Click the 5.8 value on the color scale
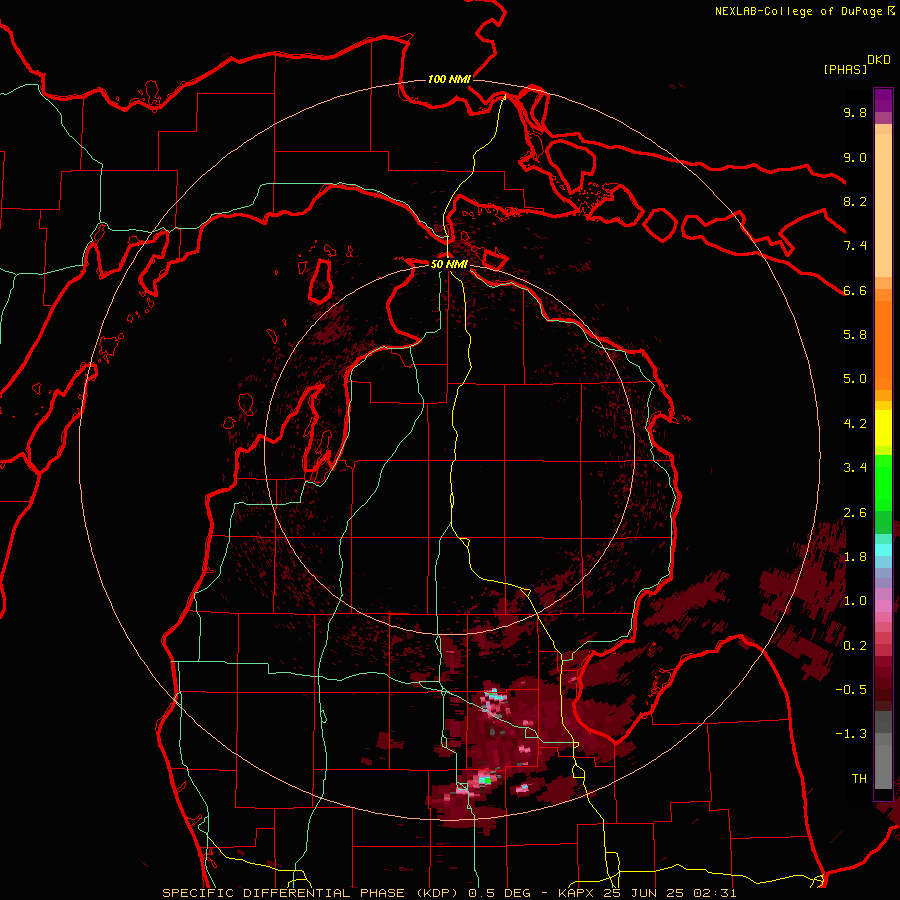The width and height of the screenshot is (900, 900). pyautogui.click(x=855, y=335)
